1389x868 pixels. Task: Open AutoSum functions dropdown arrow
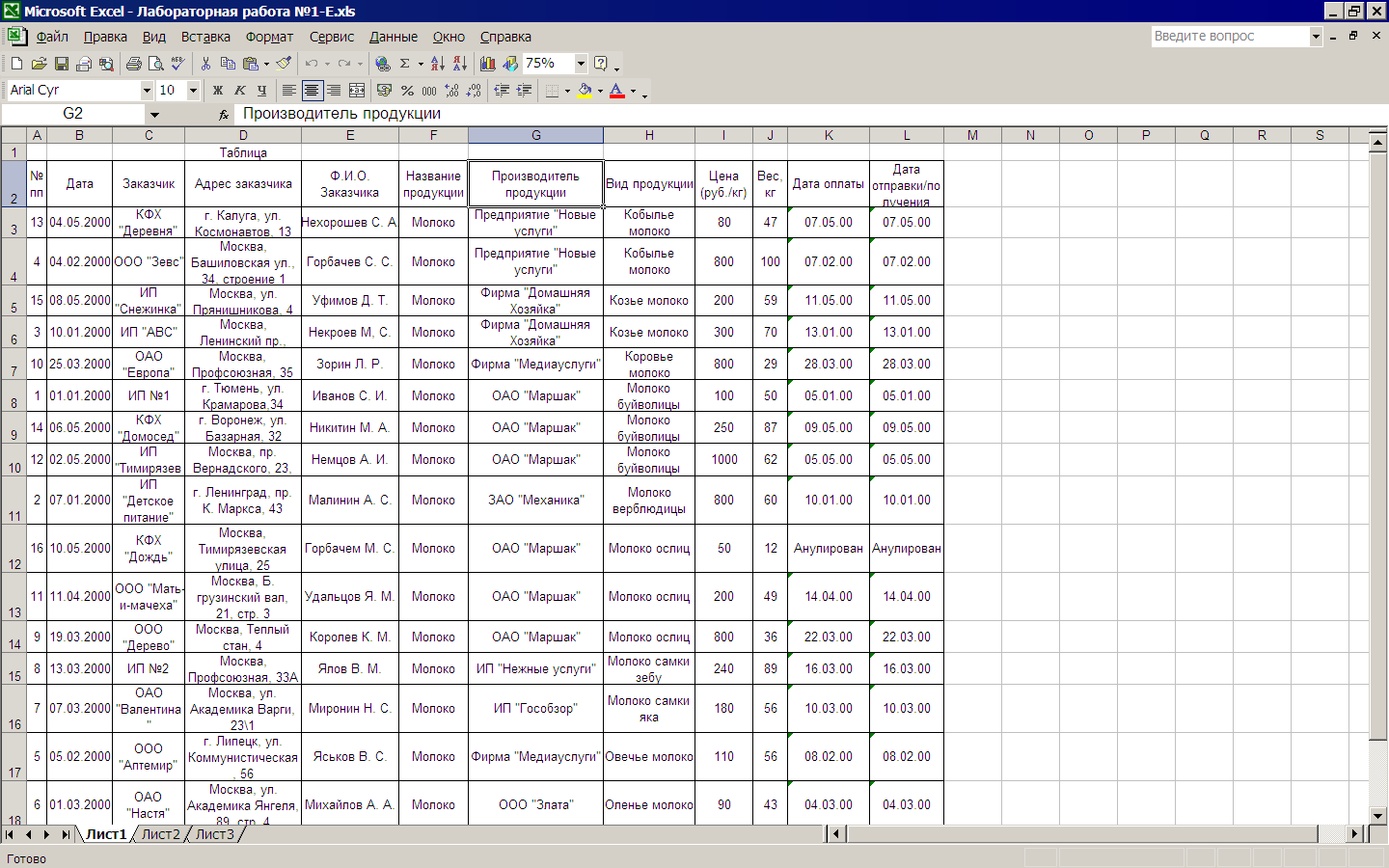coord(421,64)
